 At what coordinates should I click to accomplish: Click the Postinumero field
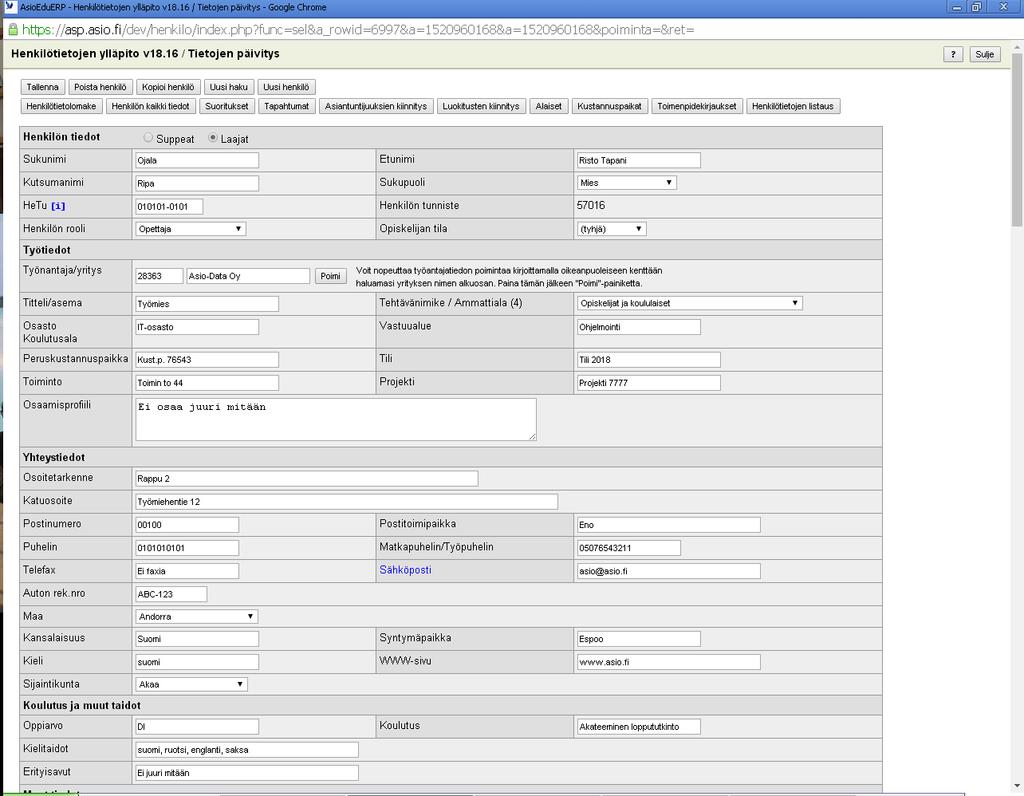click(x=187, y=524)
